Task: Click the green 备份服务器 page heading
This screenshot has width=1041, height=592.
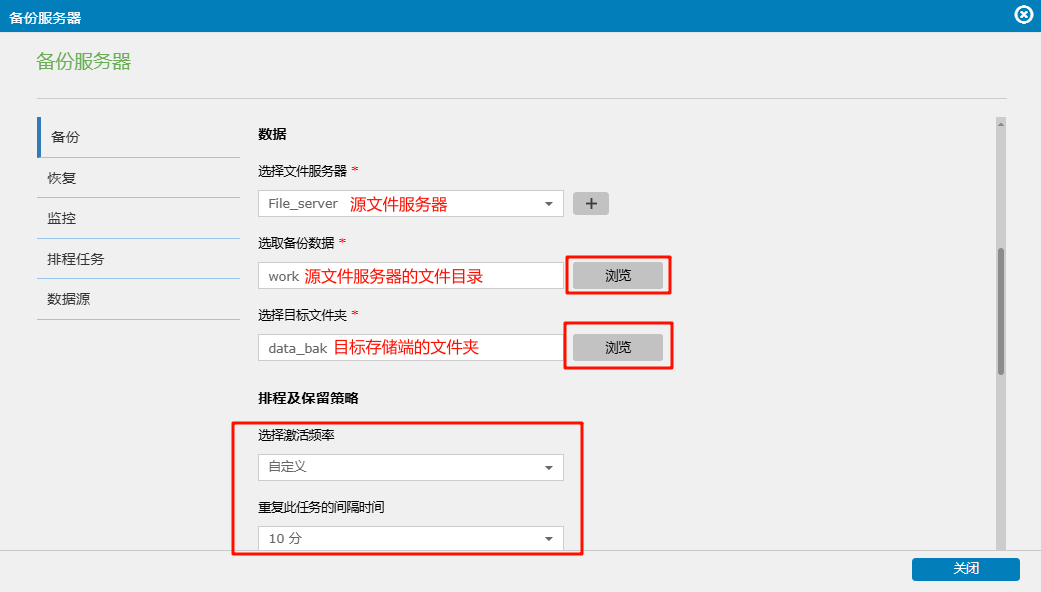Action: [84, 62]
